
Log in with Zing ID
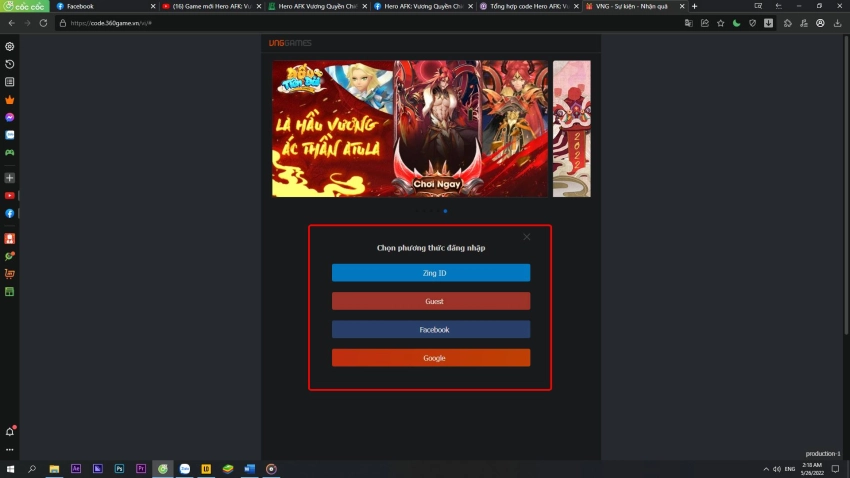point(431,273)
